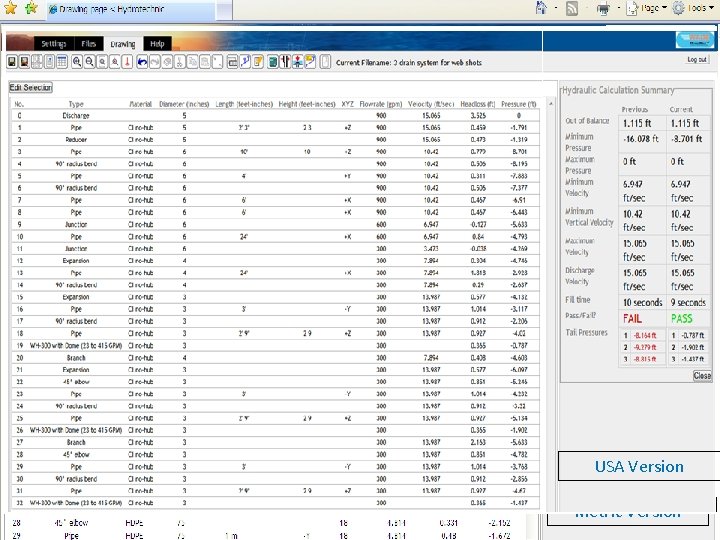This screenshot has width=720, height=540.
Task: Click the Edit Selection button
Action: 31,87
